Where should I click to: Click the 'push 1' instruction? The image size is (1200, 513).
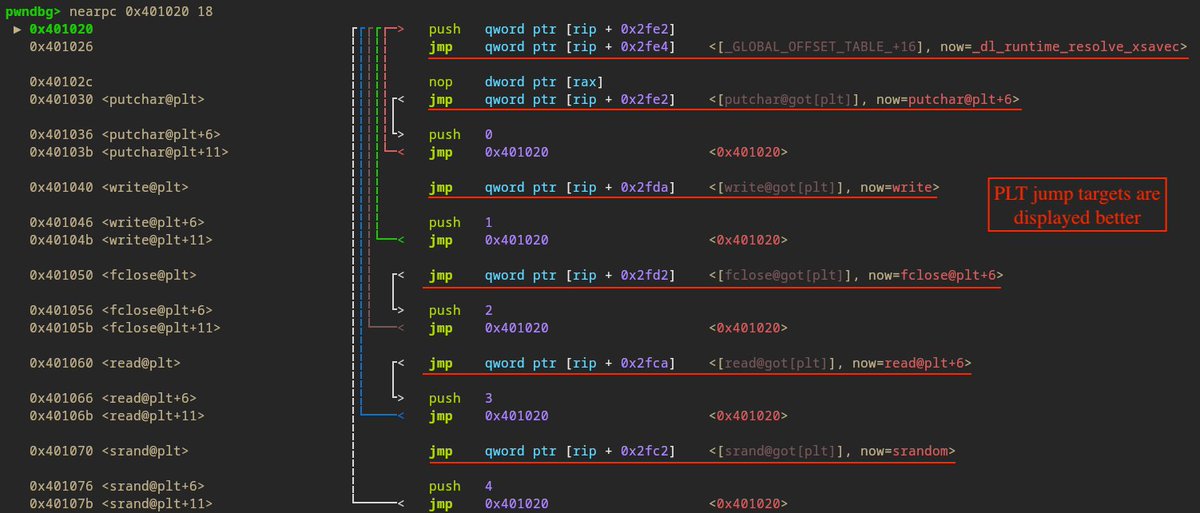point(460,223)
